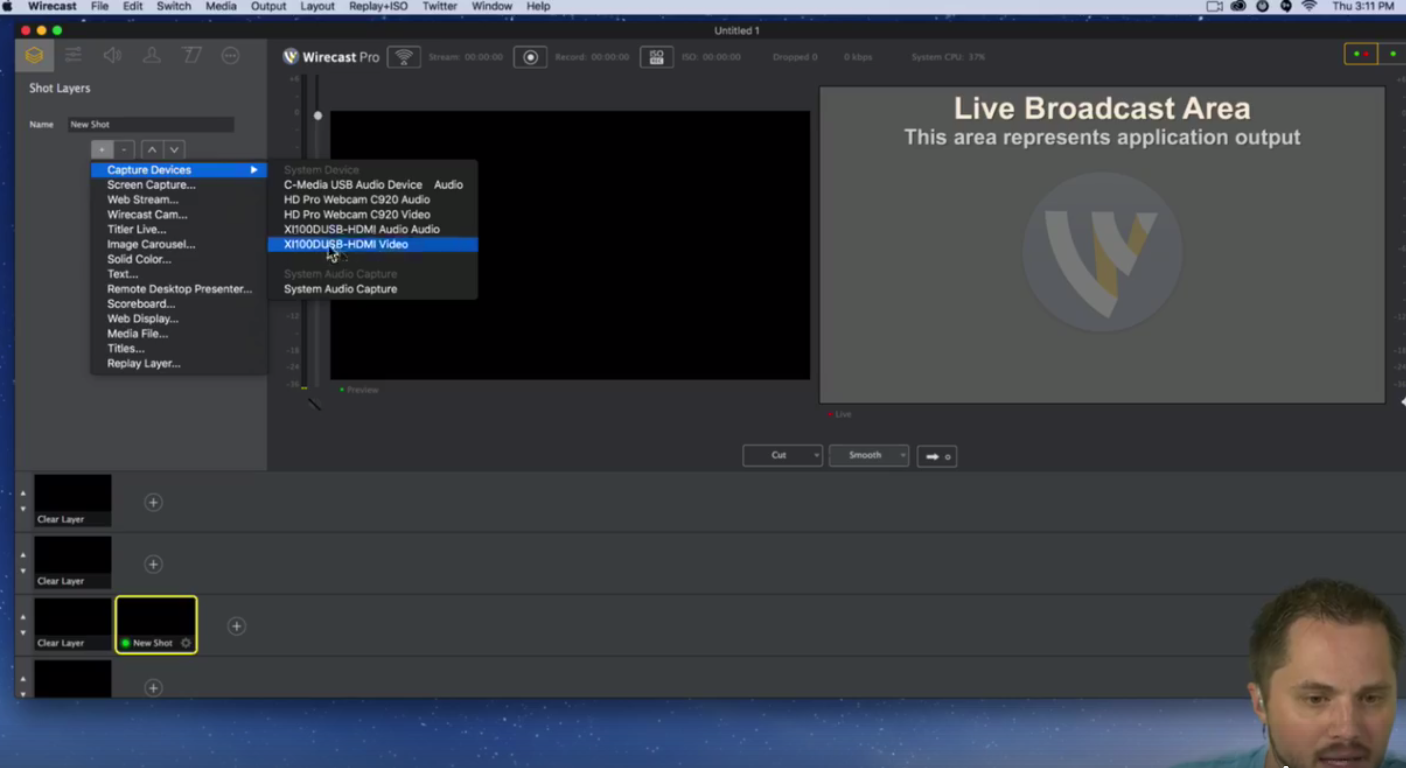Viewport: 1406px width, 768px height.
Task: Toggle the New Shot green live indicator
Action: coord(126,643)
